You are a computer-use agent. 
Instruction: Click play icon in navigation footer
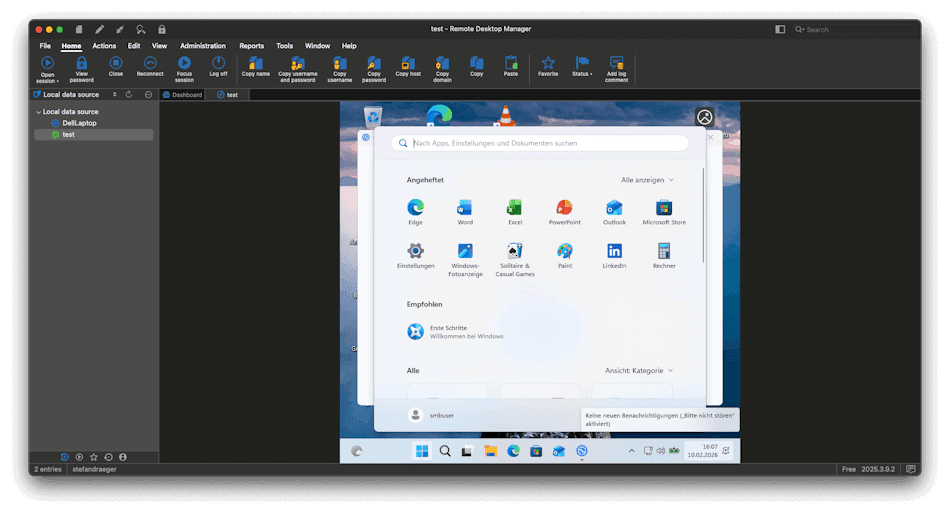pyautogui.click(x=79, y=457)
